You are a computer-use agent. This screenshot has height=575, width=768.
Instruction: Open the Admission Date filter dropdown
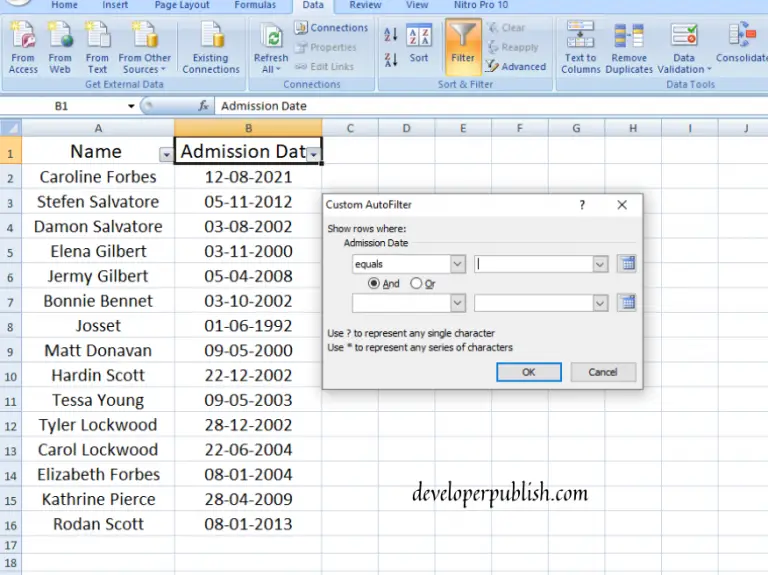[313, 155]
